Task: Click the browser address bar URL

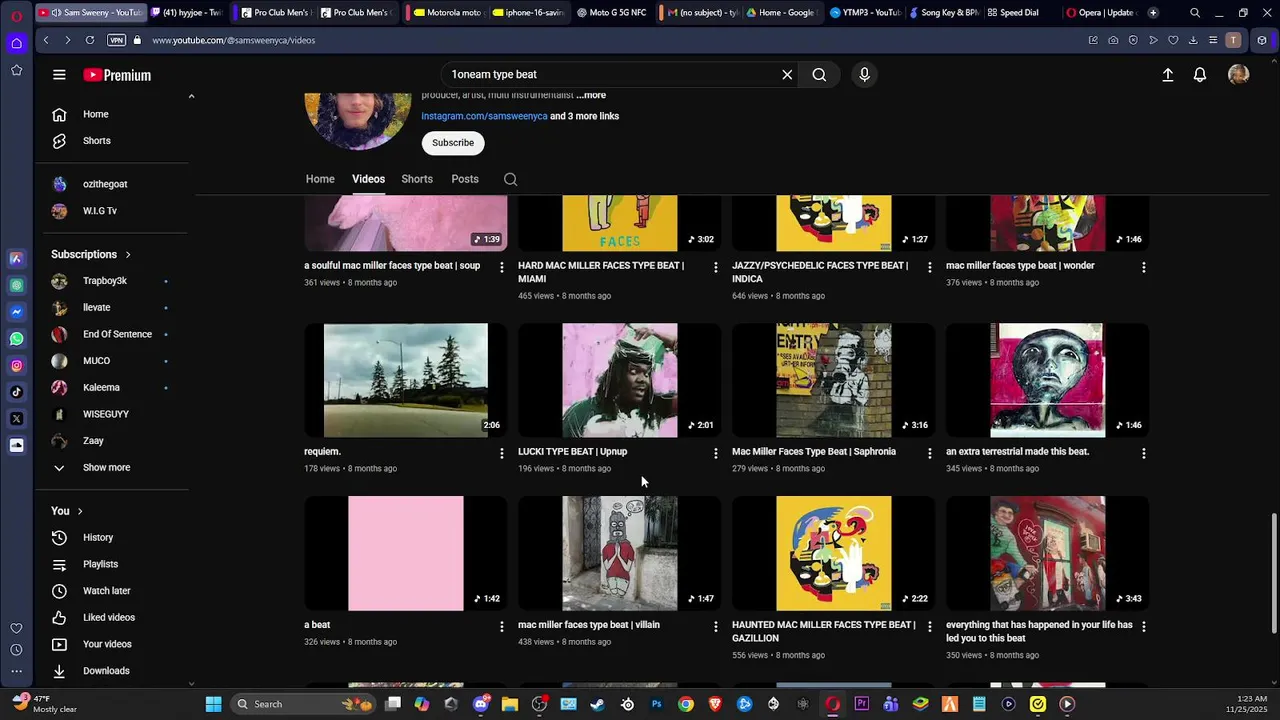Action: (233, 40)
